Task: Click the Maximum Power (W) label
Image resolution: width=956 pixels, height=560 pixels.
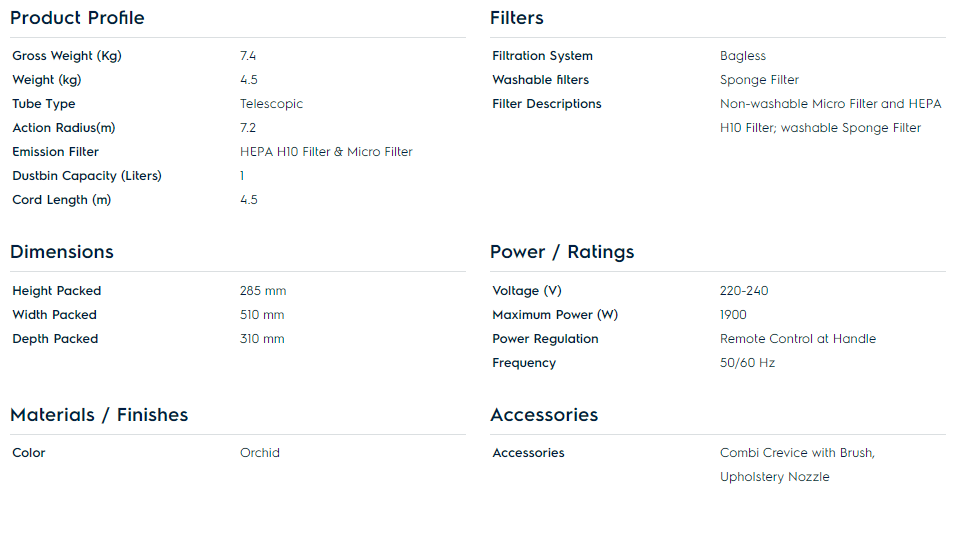Action: pyautogui.click(x=555, y=315)
